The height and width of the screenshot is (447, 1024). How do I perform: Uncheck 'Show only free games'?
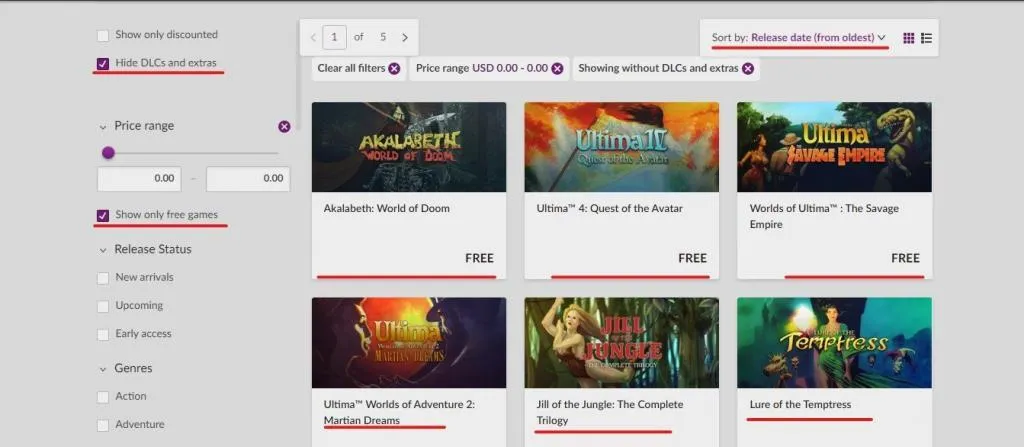(103, 215)
